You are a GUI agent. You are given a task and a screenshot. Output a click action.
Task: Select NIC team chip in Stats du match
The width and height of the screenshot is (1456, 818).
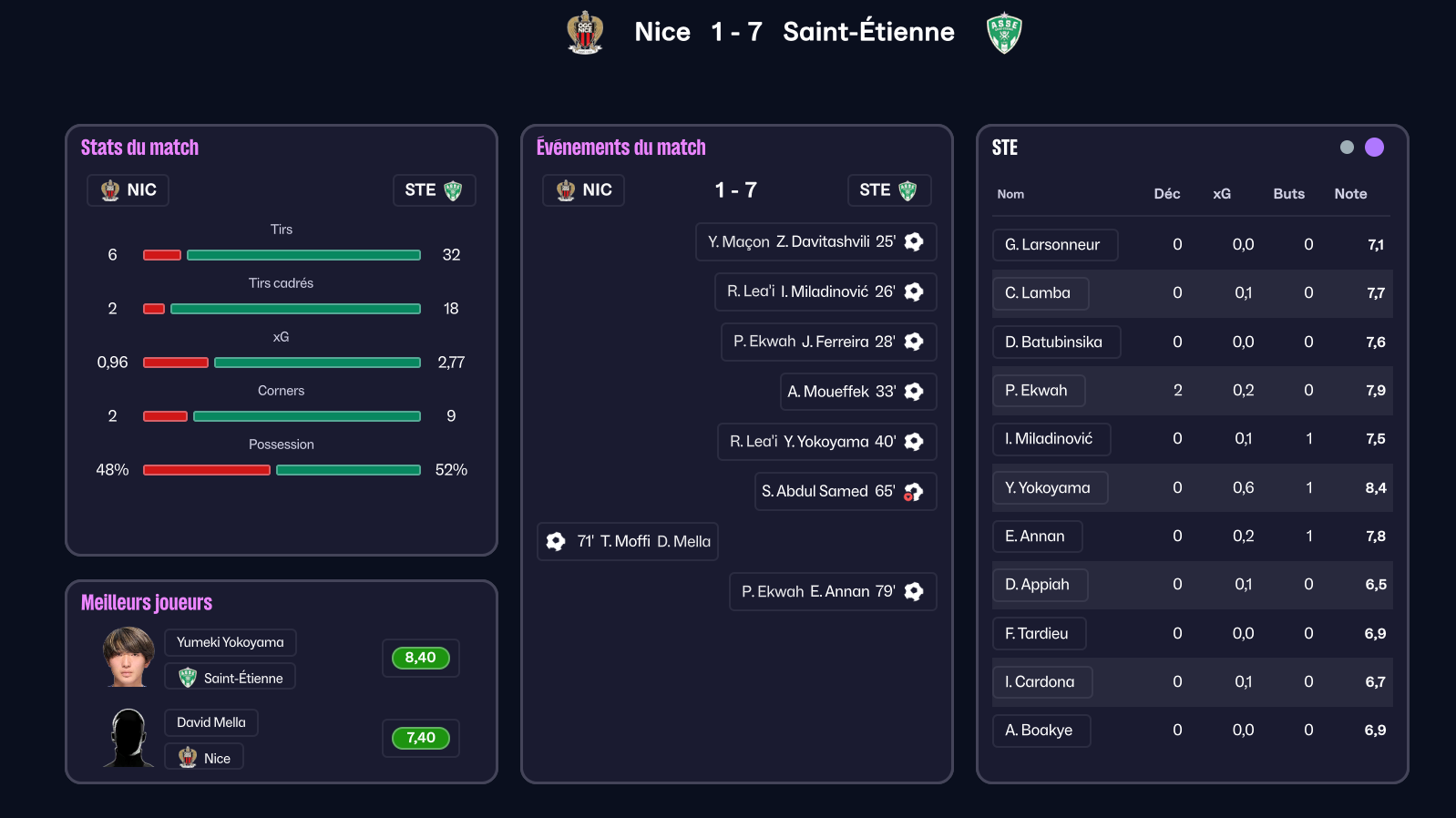128,190
